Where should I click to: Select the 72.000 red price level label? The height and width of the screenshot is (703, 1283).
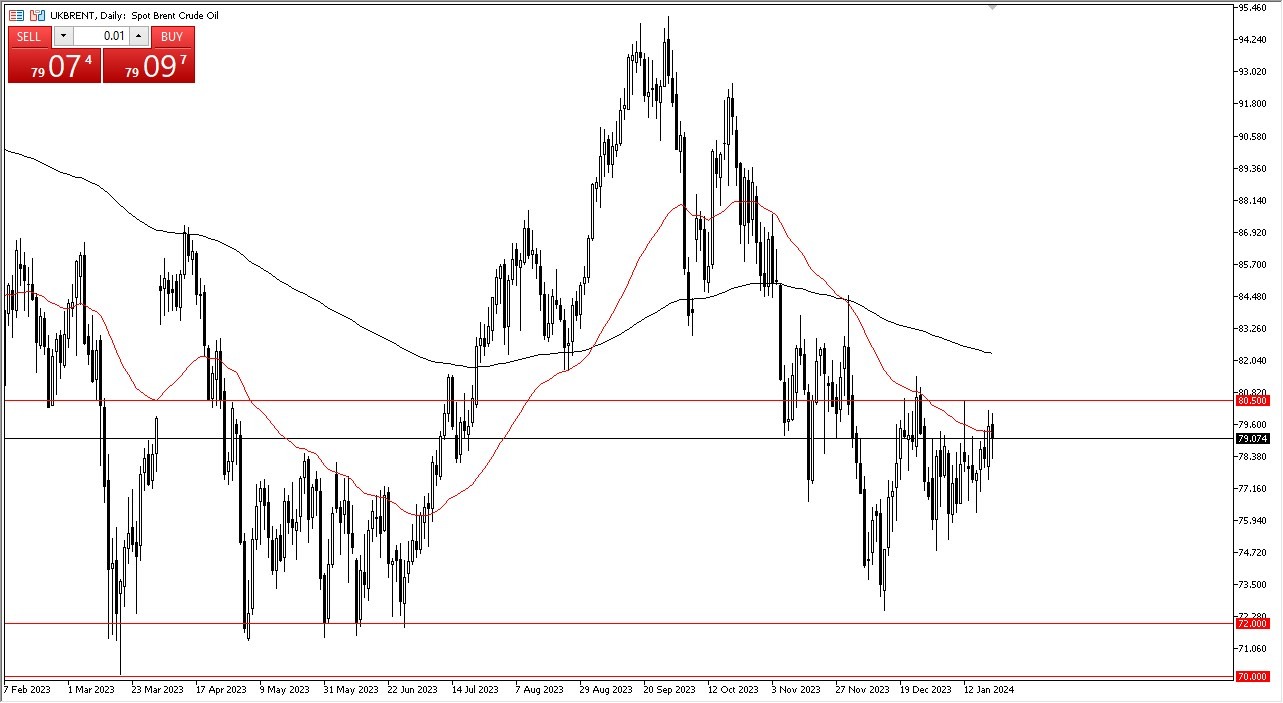[x=1252, y=623]
